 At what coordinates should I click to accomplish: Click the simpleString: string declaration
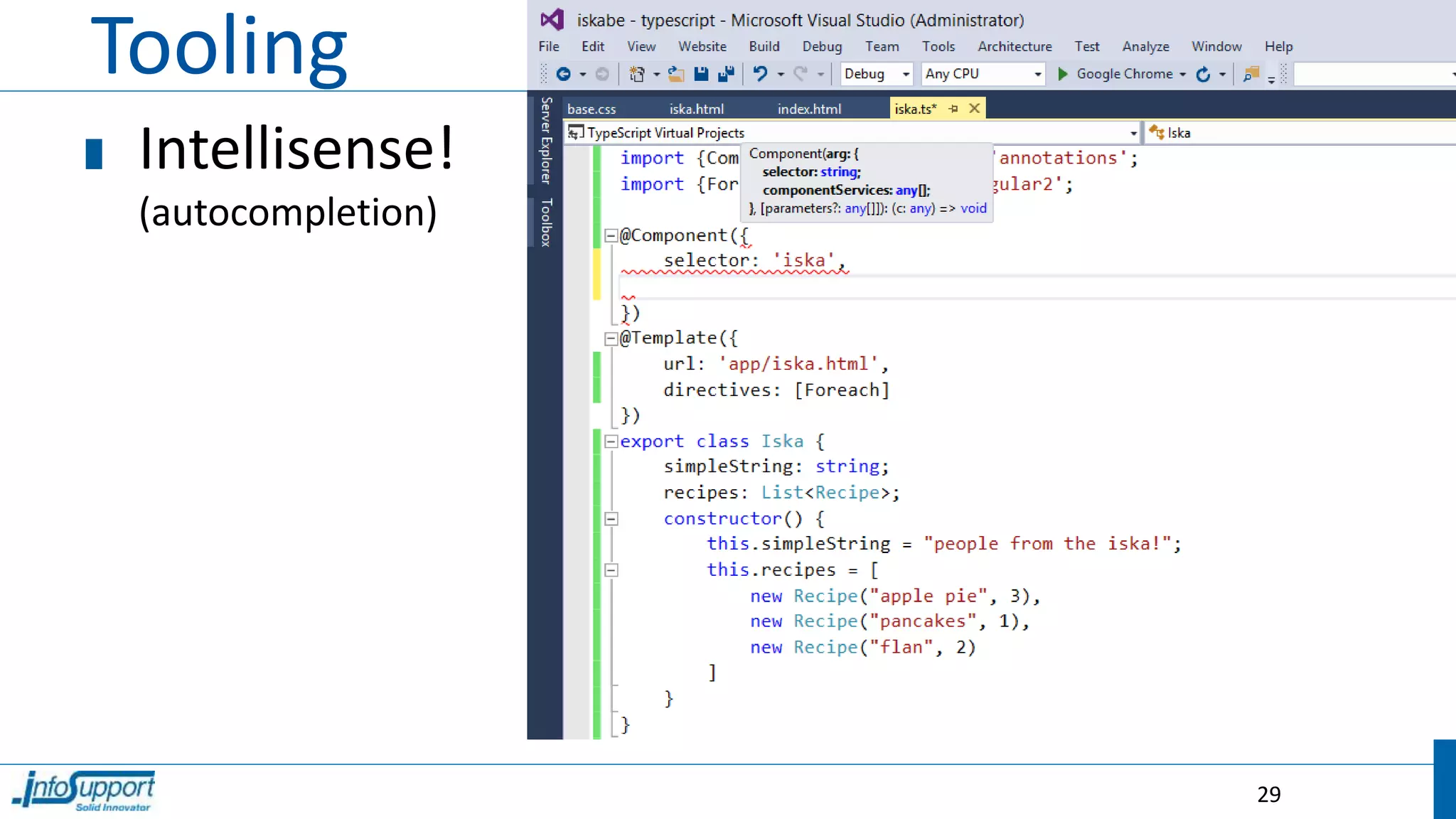[x=776, y=466]
